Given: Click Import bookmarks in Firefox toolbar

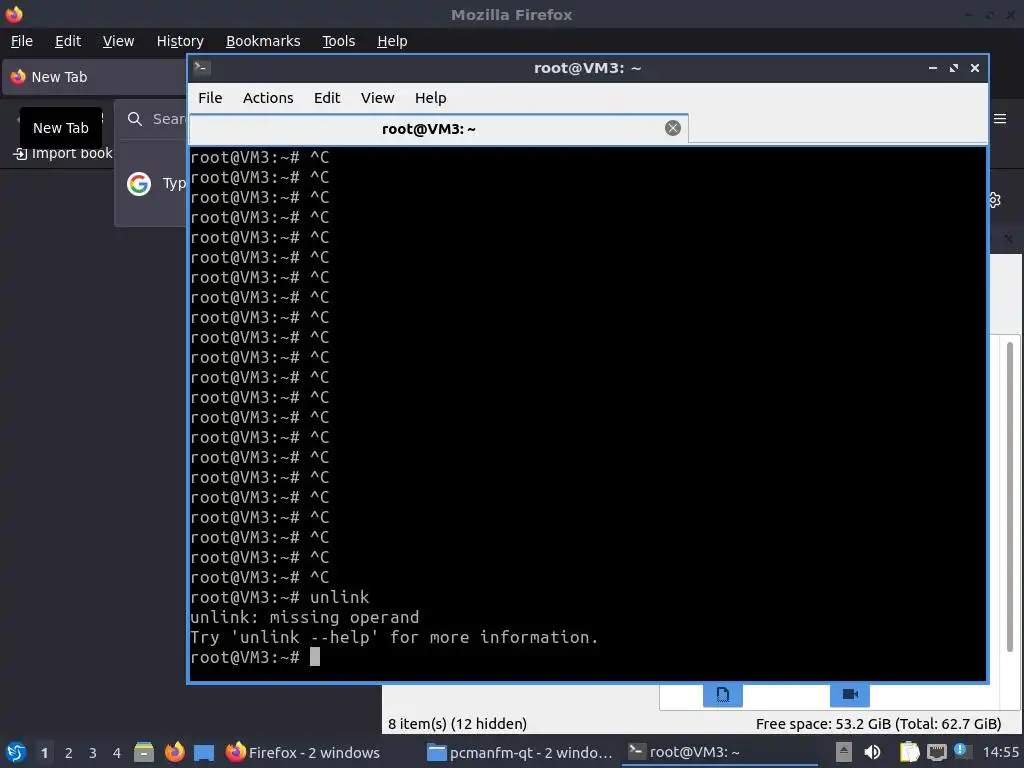Looking at the screenshot, I should click(63, 153).
